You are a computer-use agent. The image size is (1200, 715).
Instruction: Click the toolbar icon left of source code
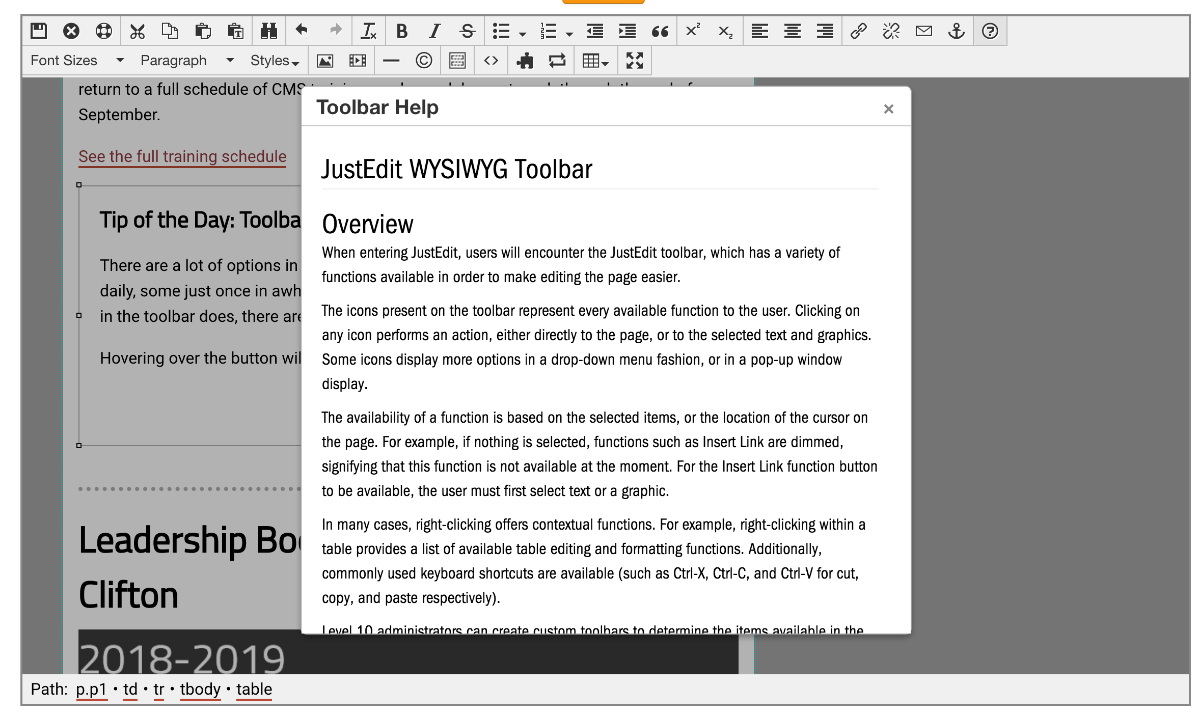tap(457, 60)
